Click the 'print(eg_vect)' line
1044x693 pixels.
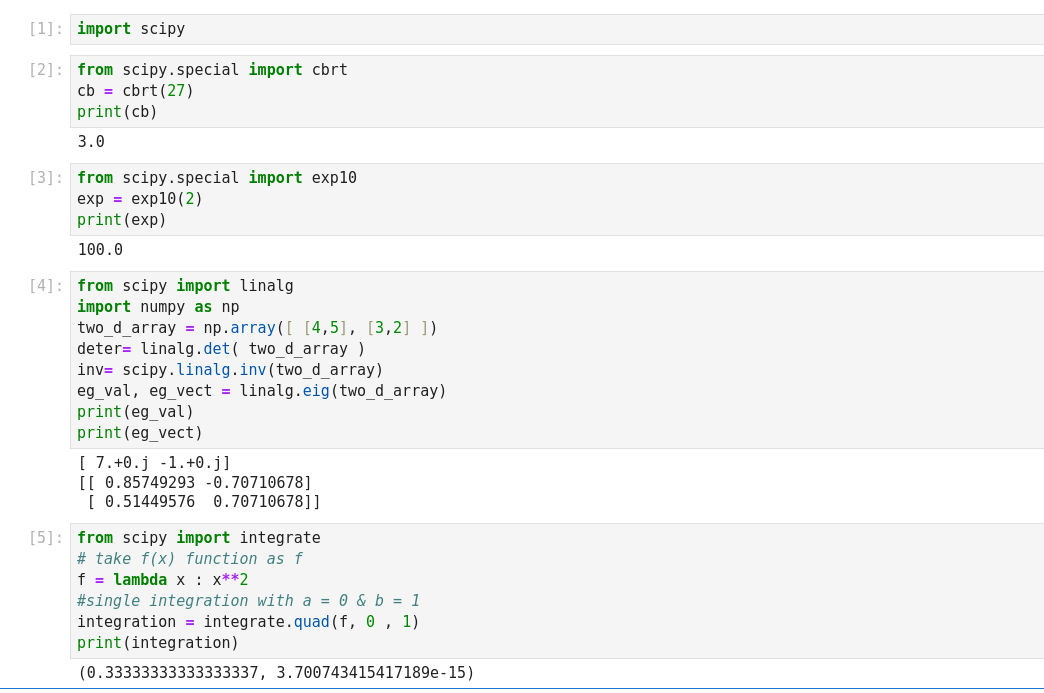[x=140, y=433]
